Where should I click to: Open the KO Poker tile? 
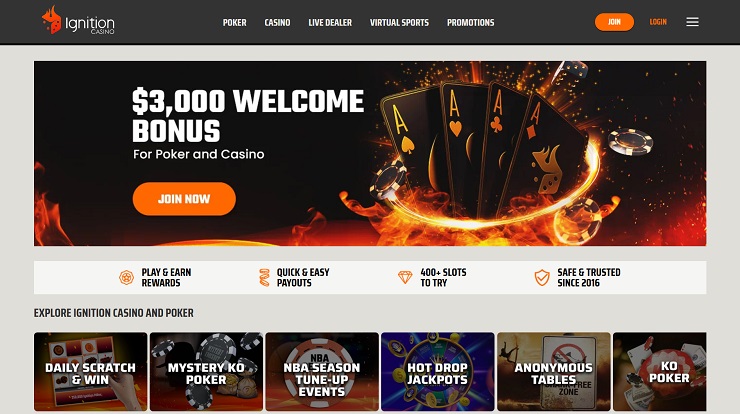coord(660,372)
